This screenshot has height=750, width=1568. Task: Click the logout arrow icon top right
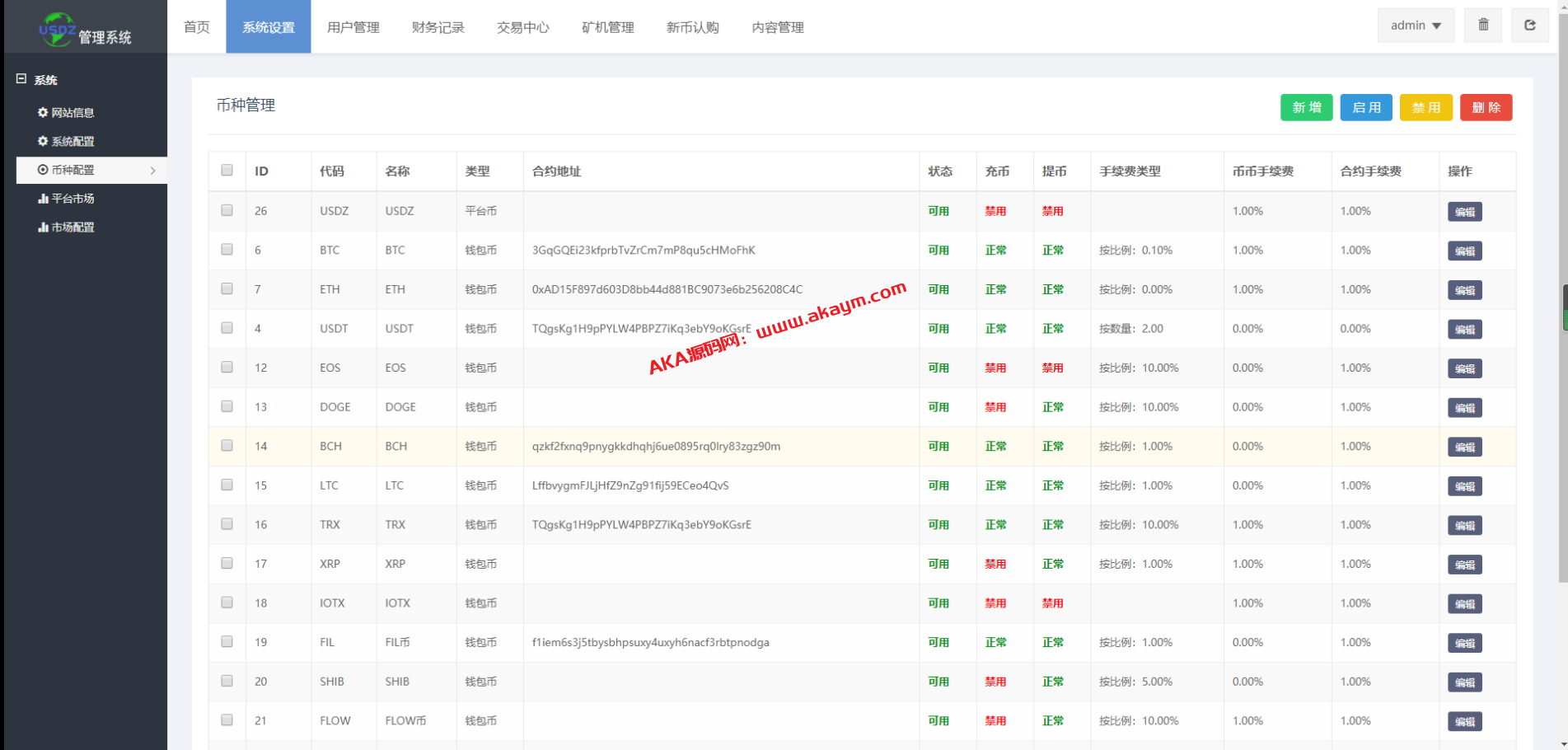(1530, 26)
